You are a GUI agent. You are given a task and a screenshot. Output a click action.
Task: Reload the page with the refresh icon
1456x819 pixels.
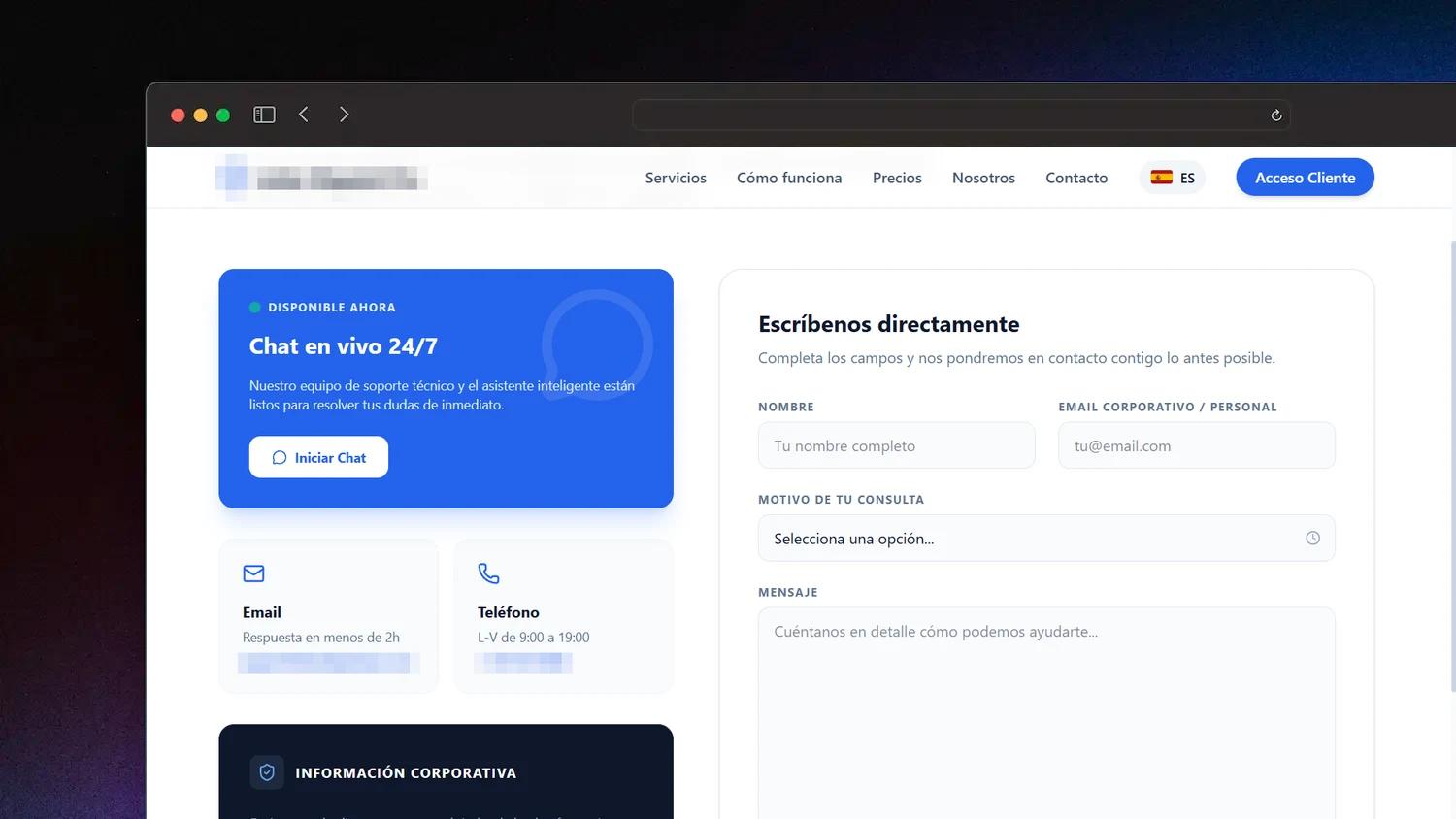(x=1276, y=115)
